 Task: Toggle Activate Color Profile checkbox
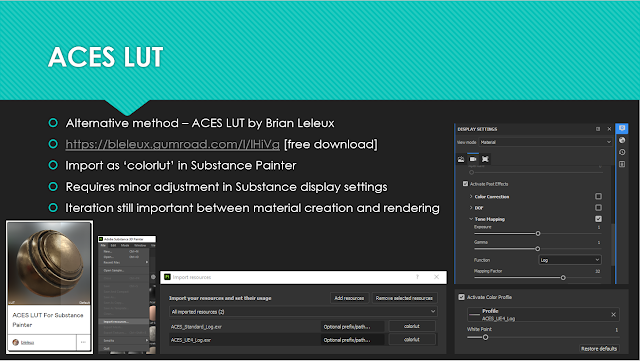[x=461, y=297]
